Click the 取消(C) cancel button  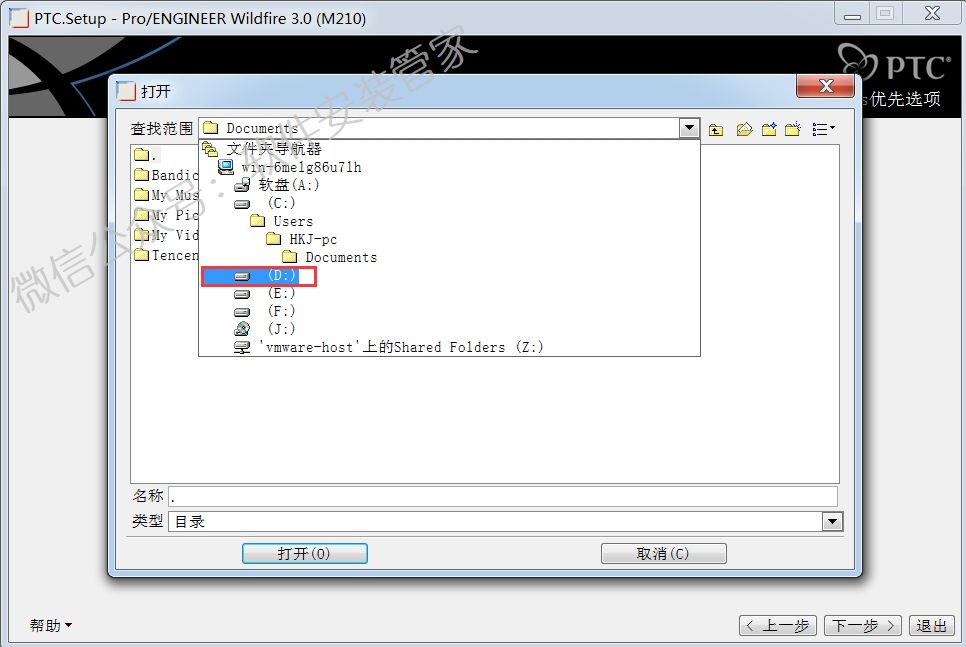(663, 553)
